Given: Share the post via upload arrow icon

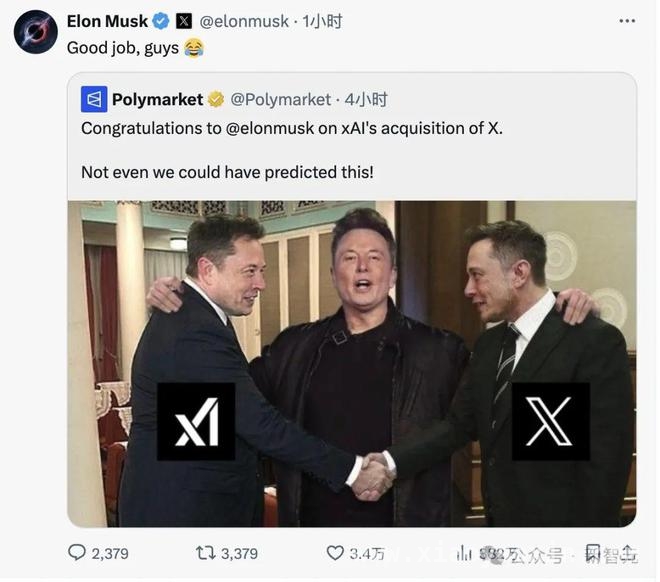Looking at the screenshot, I should (627, 553).
